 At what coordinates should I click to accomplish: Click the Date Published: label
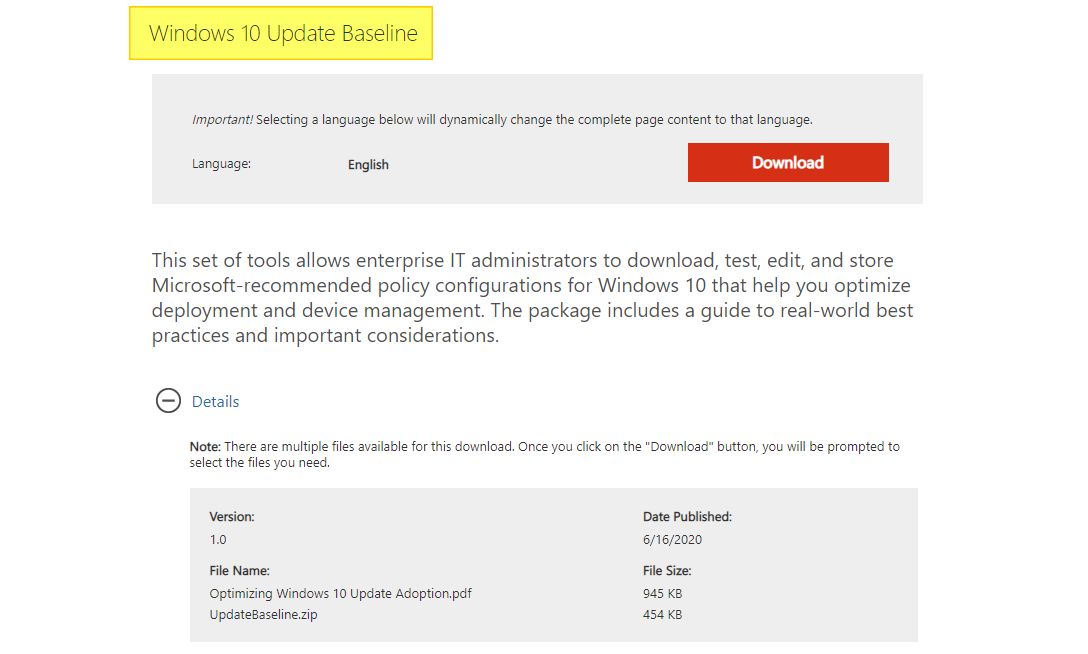688,516
